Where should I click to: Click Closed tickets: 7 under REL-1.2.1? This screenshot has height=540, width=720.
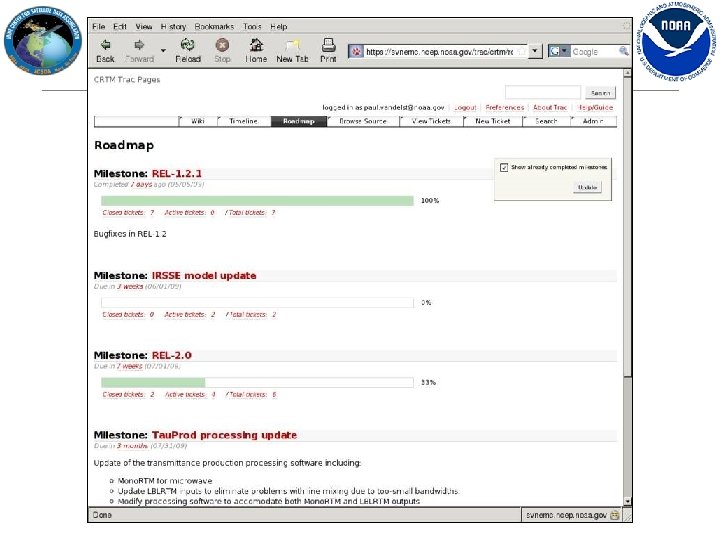(x=128, y=213)
